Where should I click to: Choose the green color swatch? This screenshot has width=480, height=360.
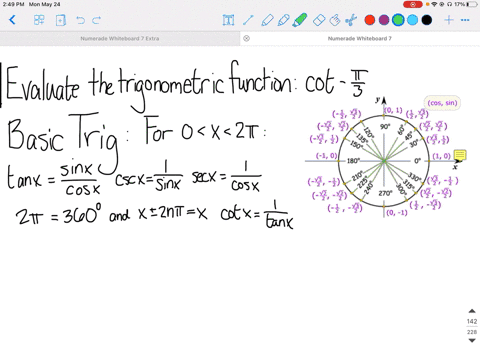click(398, 20)
